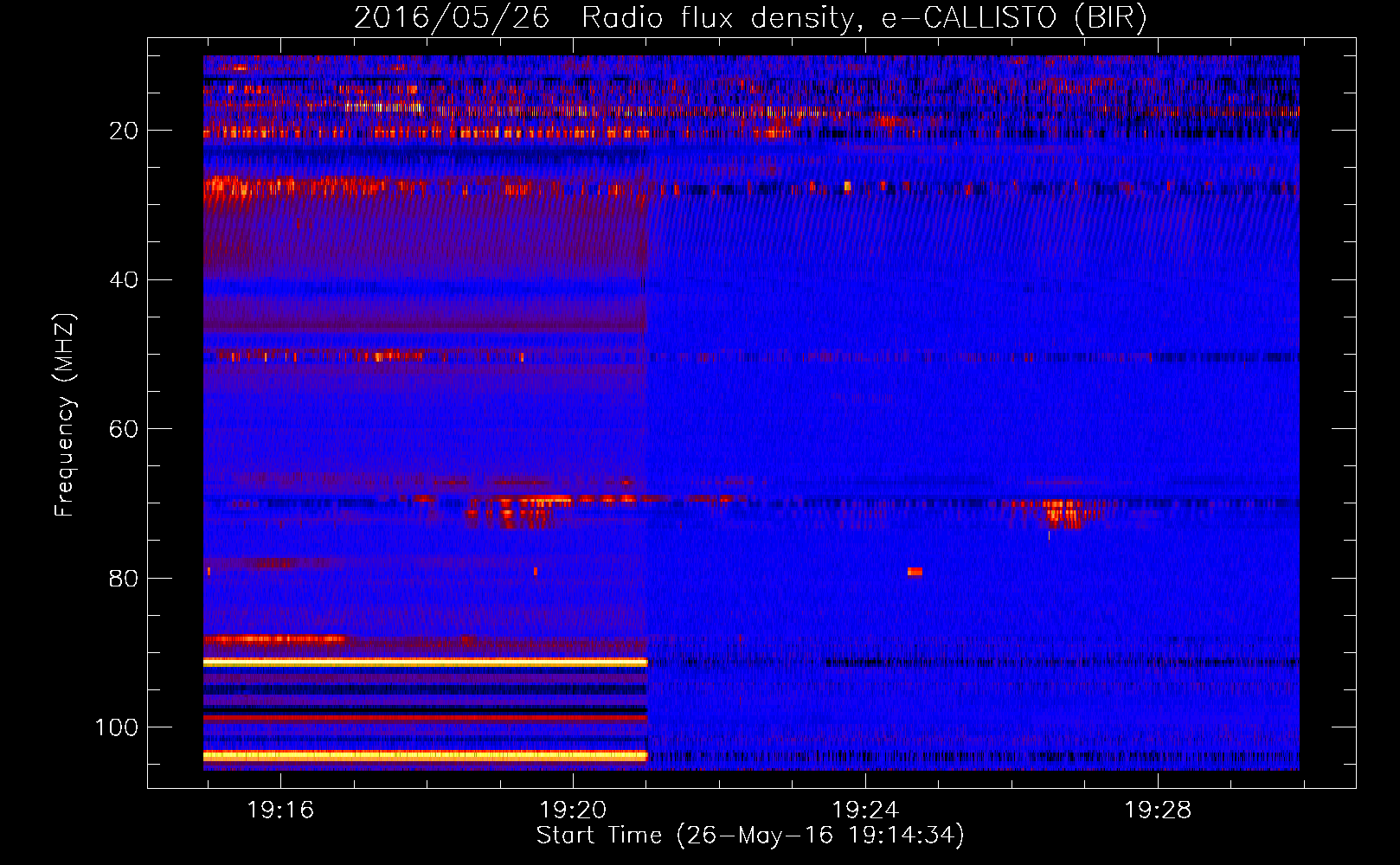Click the 100 frequency tick label
Viewport: 1400px width, 865px height.
[x=117, y=727]
